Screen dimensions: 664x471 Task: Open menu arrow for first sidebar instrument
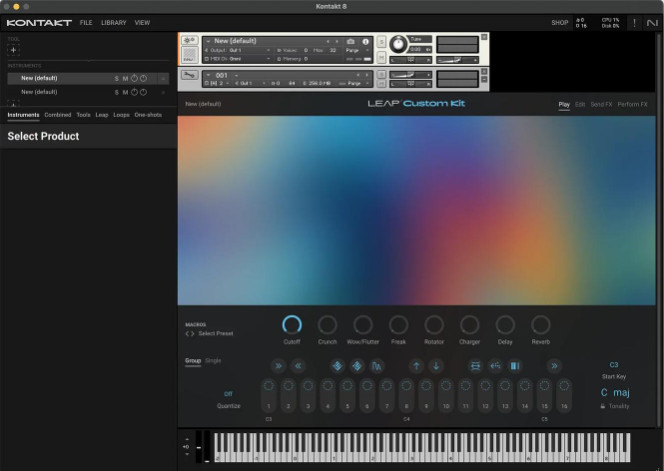(163, 79)
